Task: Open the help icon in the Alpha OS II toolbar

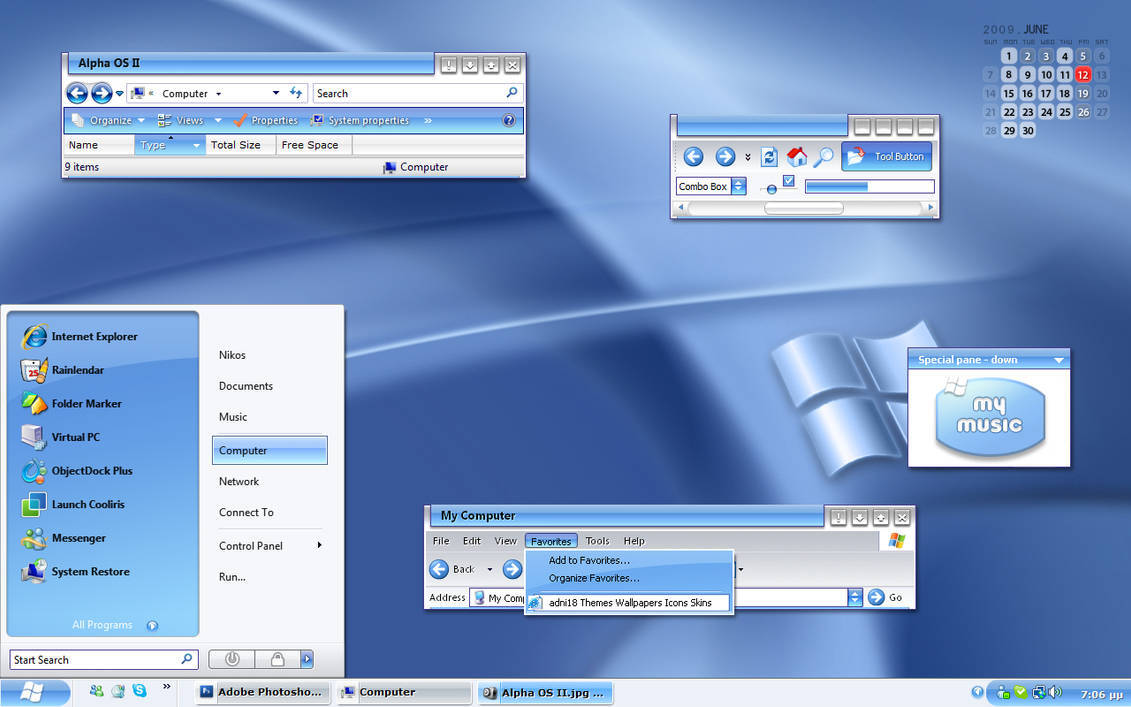Action: pos(508,120)
